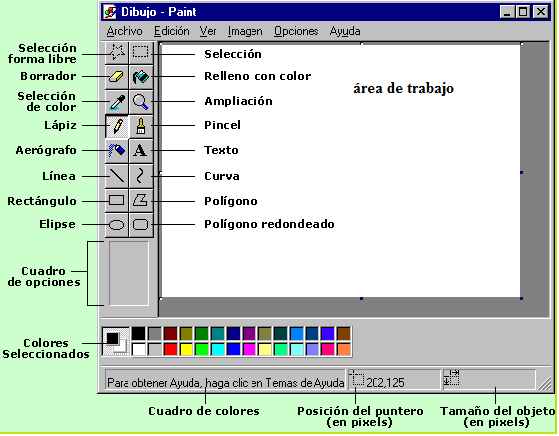
Task: Click the Ampliación magnifier tool
Action: point(141,102)
